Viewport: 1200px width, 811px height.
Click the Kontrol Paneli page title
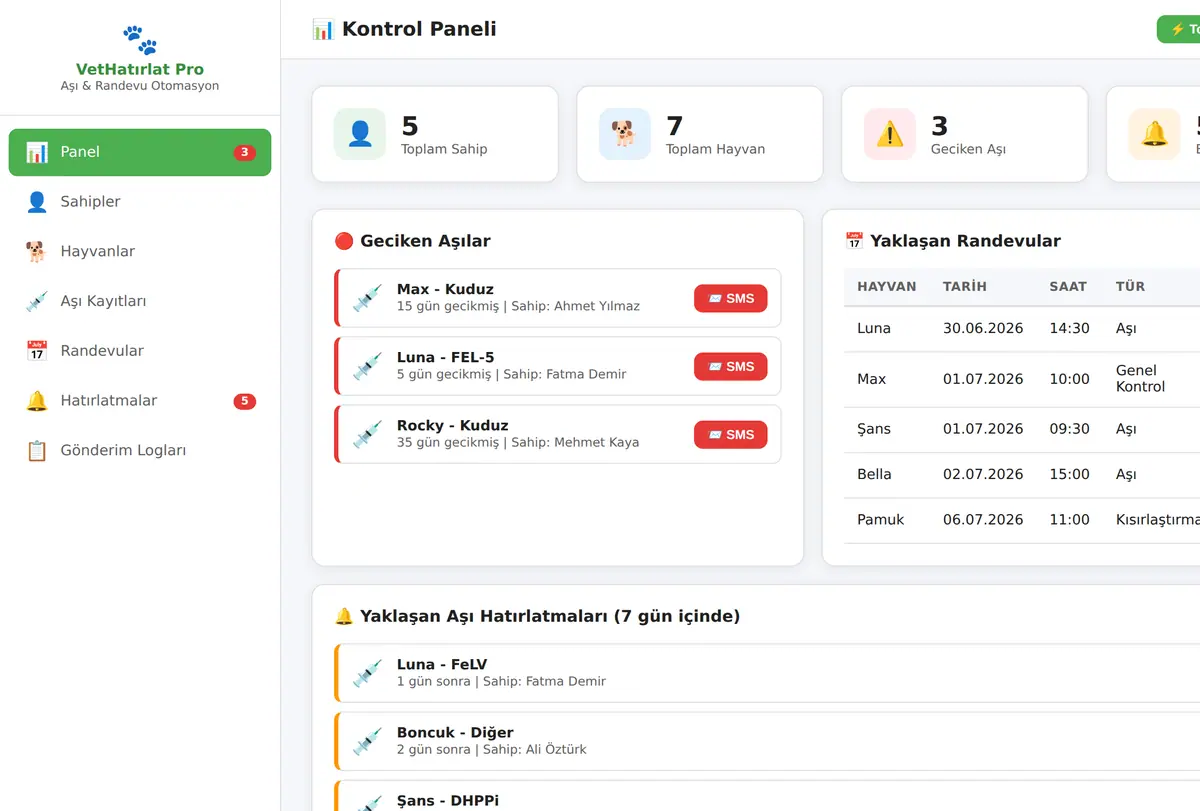419,29
